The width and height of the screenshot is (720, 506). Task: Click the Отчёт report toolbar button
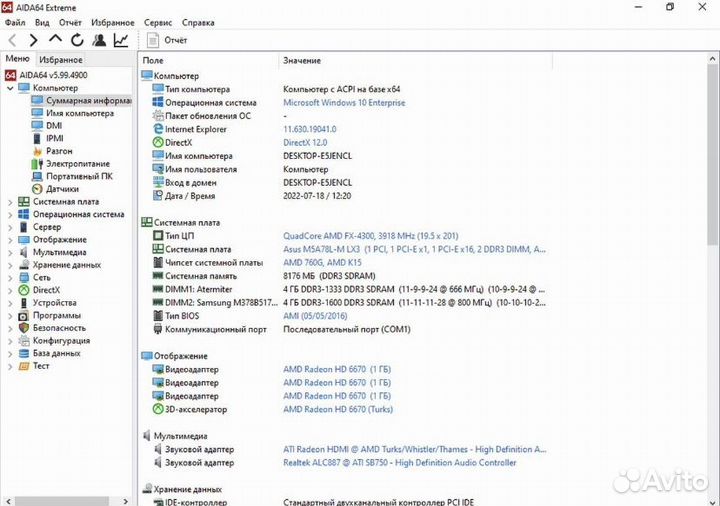click(x=167, y=40)
